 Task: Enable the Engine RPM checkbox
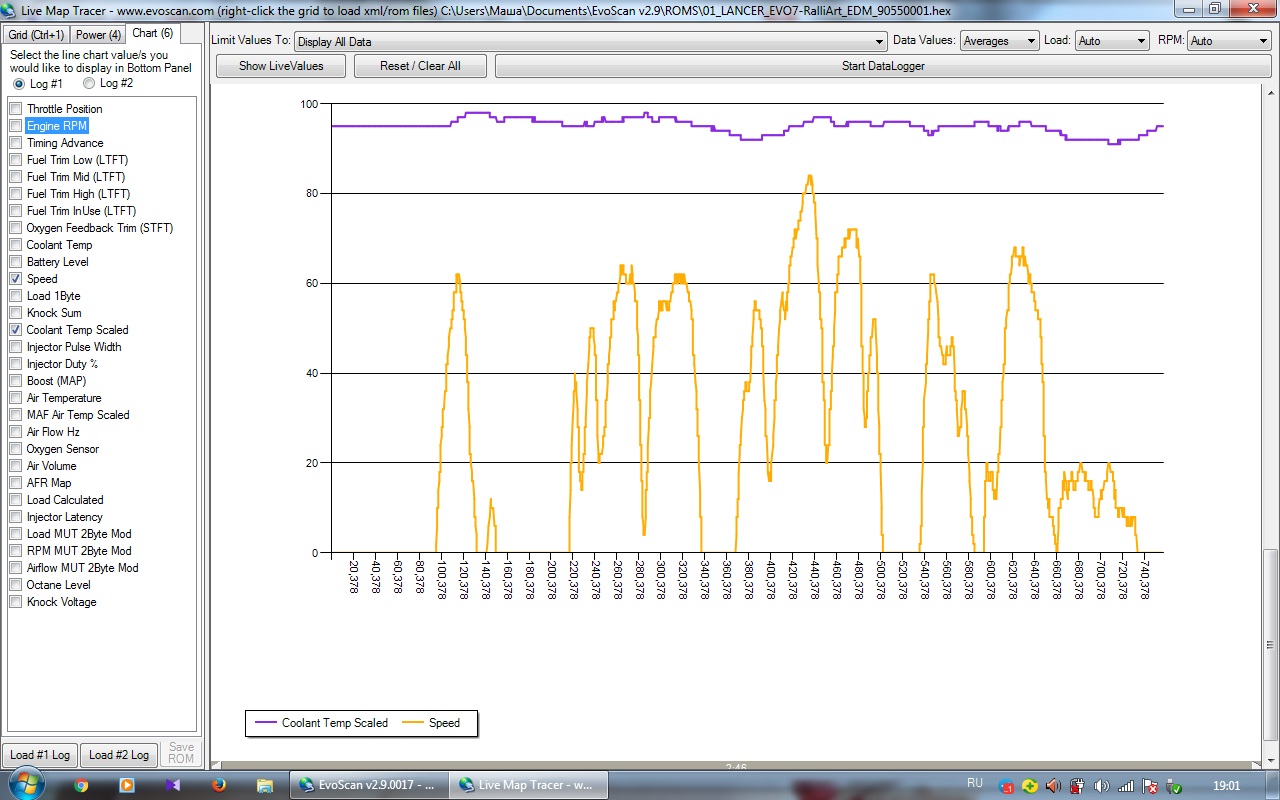(x=16, y=126)
